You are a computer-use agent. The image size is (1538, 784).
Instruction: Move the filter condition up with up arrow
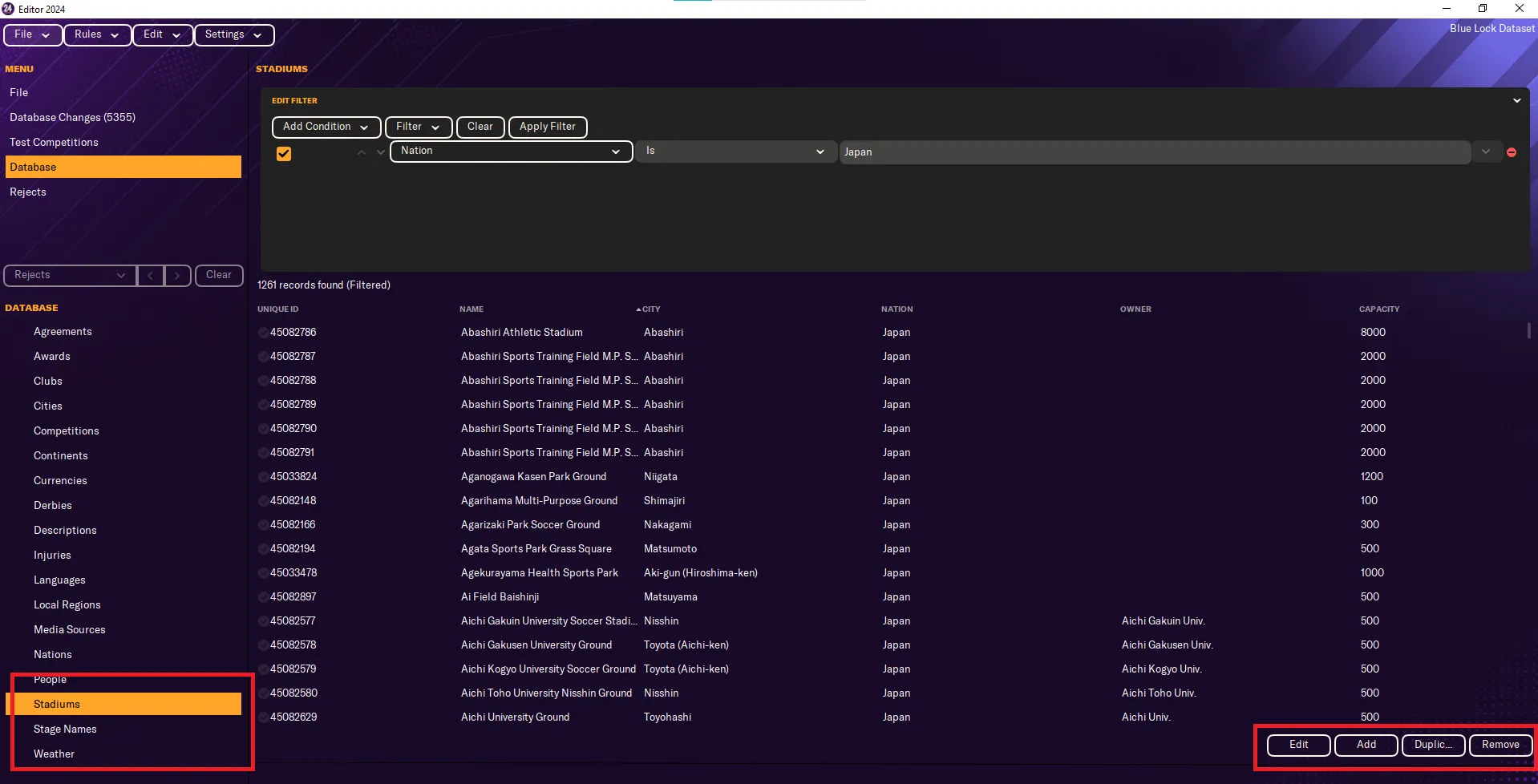[362, 152]
